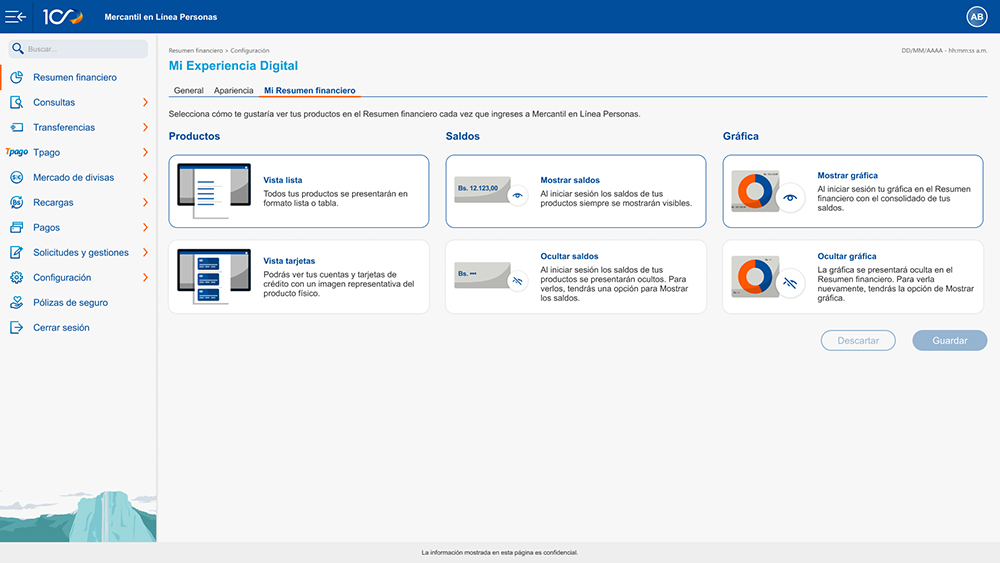Switch to the General tab

[x=188, y=91]
